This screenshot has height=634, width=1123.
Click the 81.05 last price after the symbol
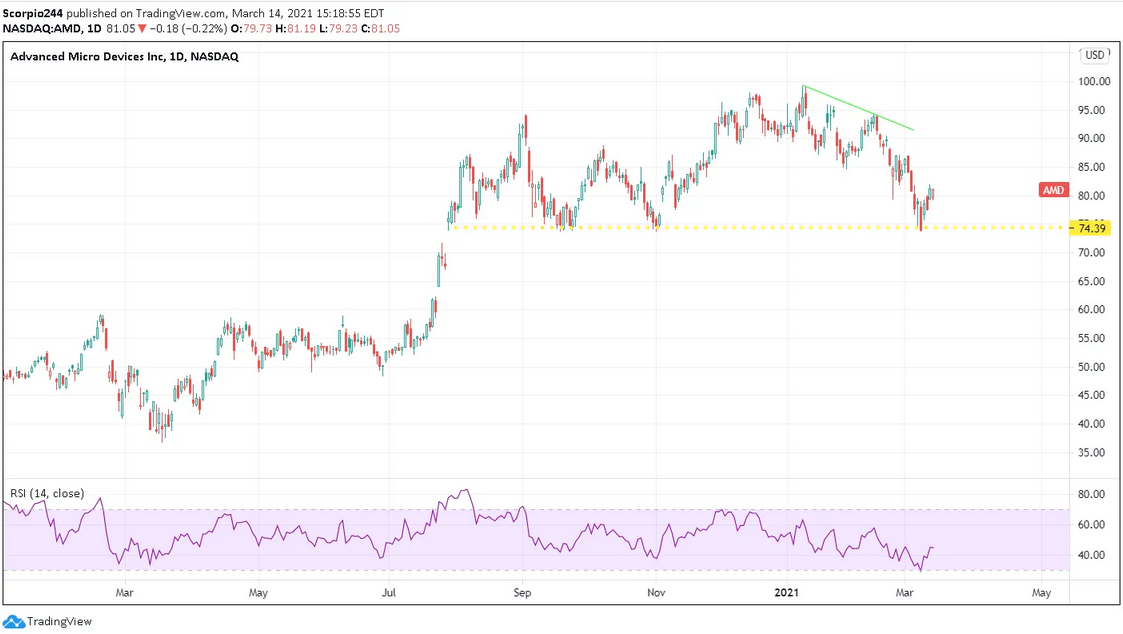[x=120, y=29]
